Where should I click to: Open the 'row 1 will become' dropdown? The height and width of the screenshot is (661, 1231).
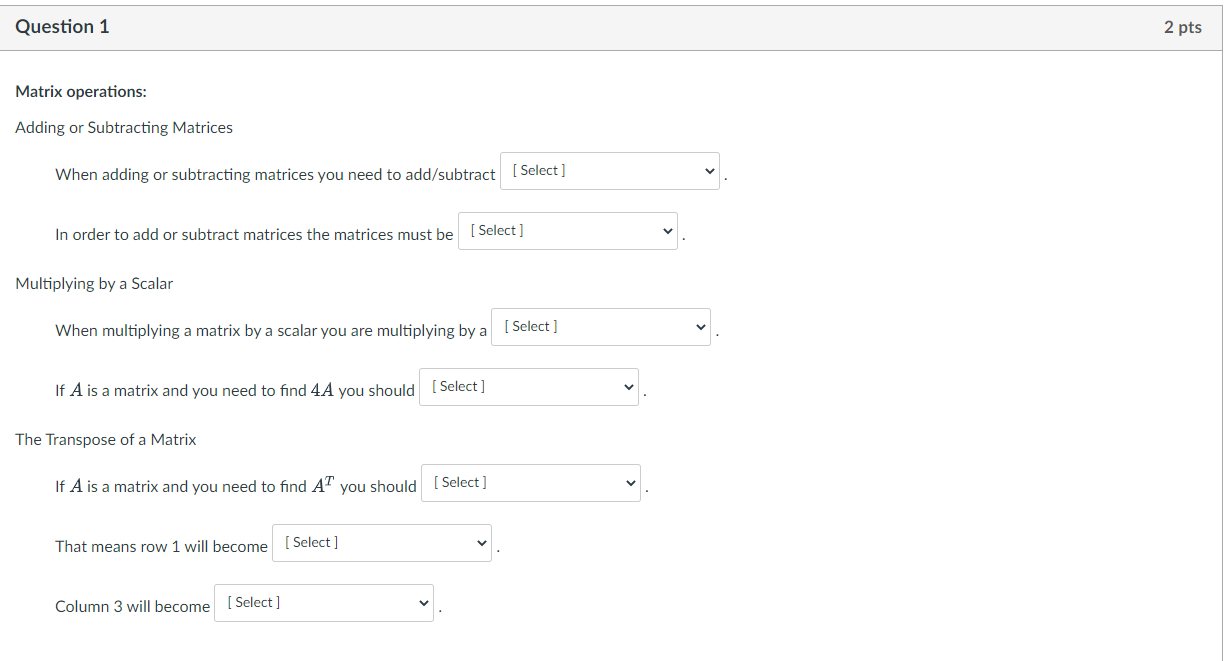pos(382,543)
